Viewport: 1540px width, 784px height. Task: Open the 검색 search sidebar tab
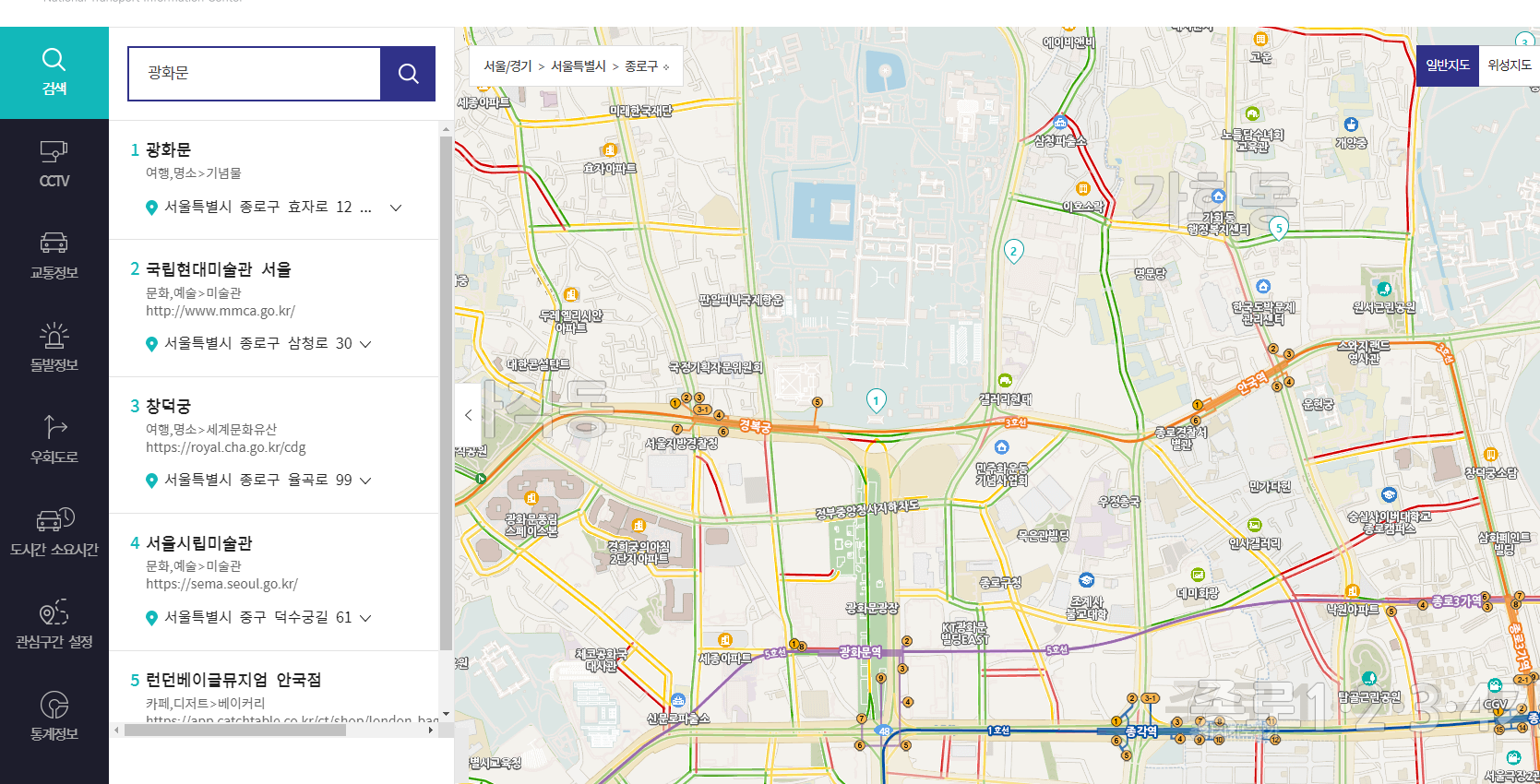(x=54, y=73)
